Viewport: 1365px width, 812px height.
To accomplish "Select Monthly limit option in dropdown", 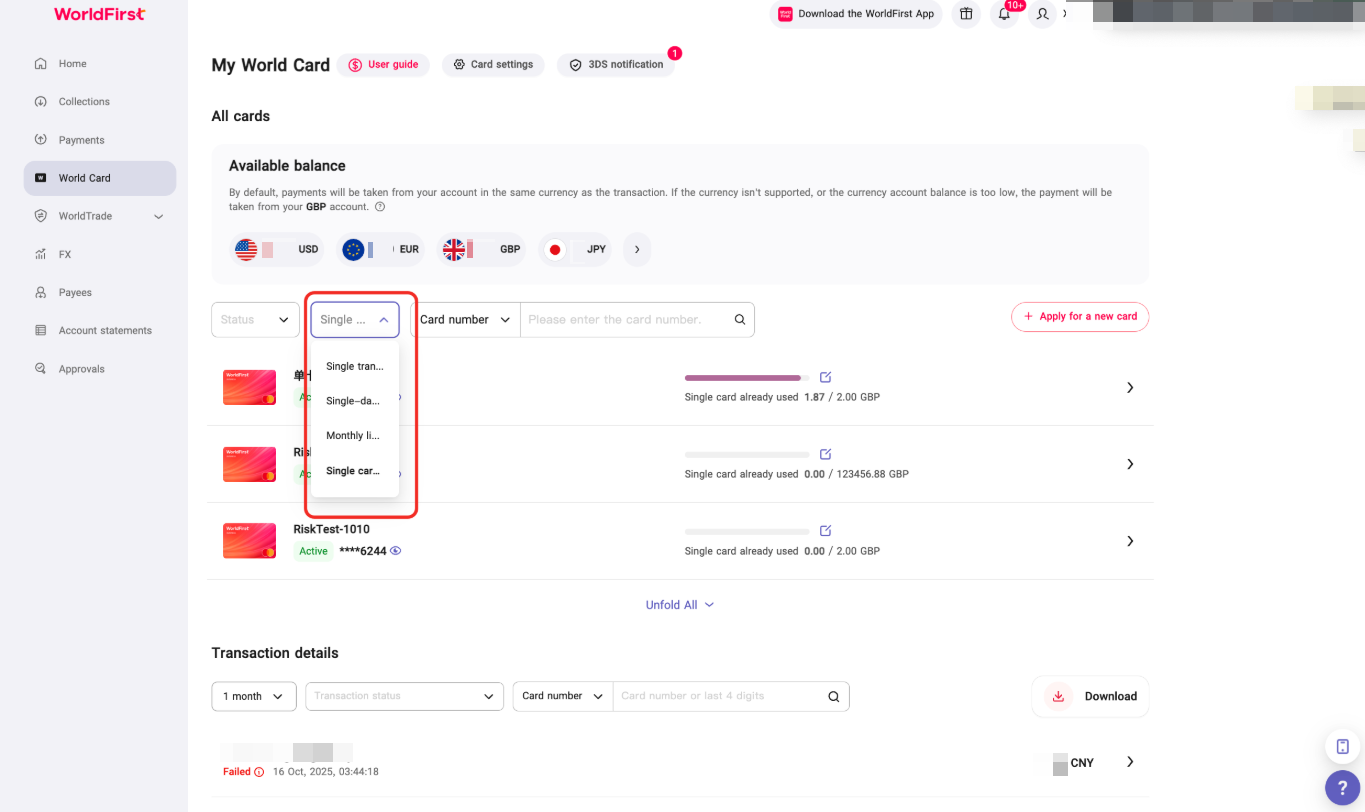I will click(x=353, y=436).
